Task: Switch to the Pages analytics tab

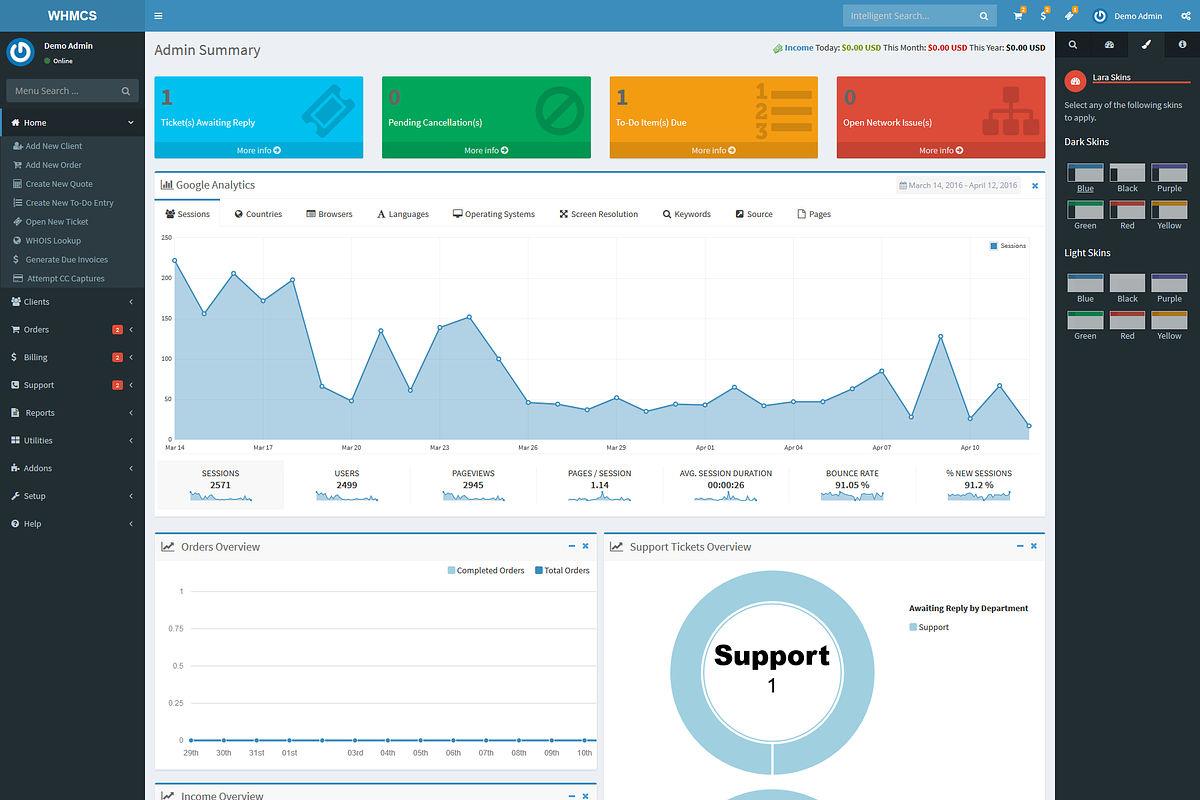Action: (x=814, y=214)
